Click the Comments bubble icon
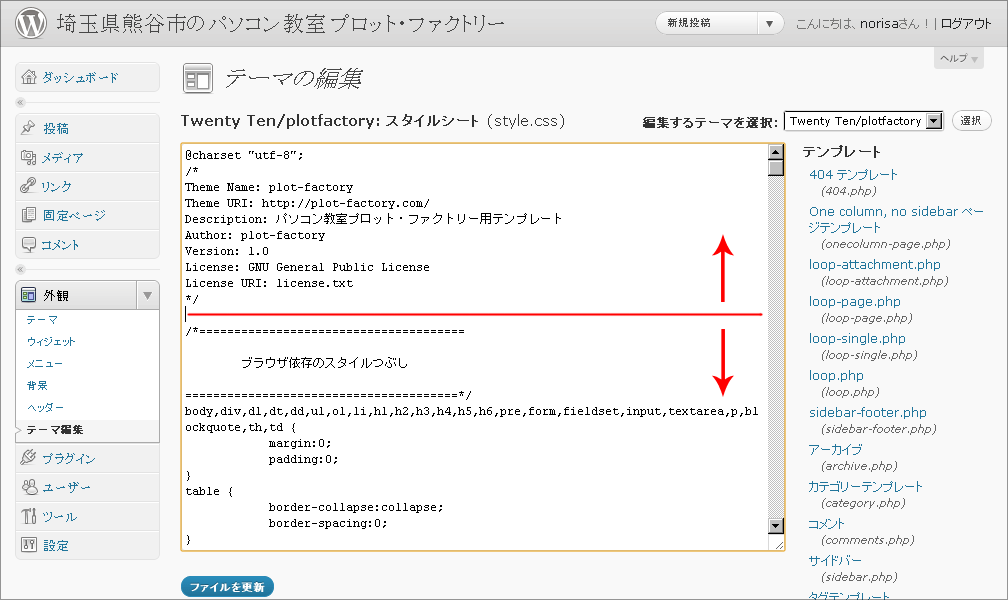 [29, 244]
